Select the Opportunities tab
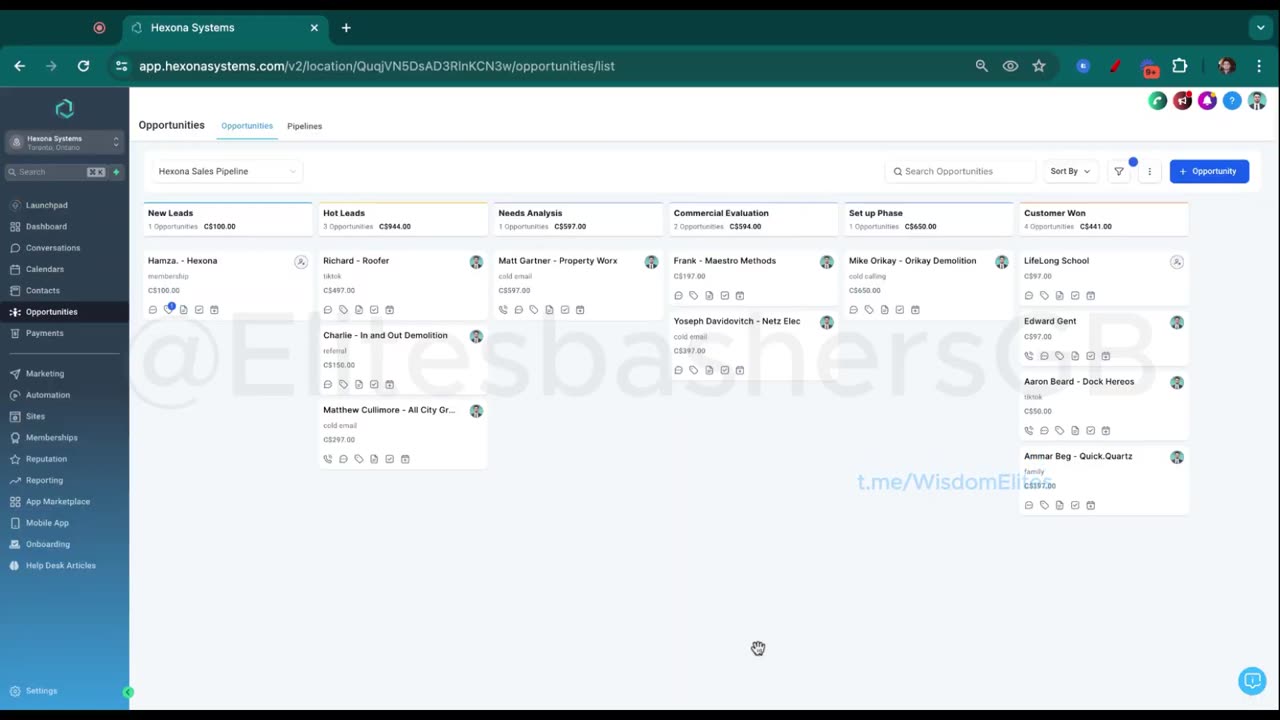 [x=247, y=126]
